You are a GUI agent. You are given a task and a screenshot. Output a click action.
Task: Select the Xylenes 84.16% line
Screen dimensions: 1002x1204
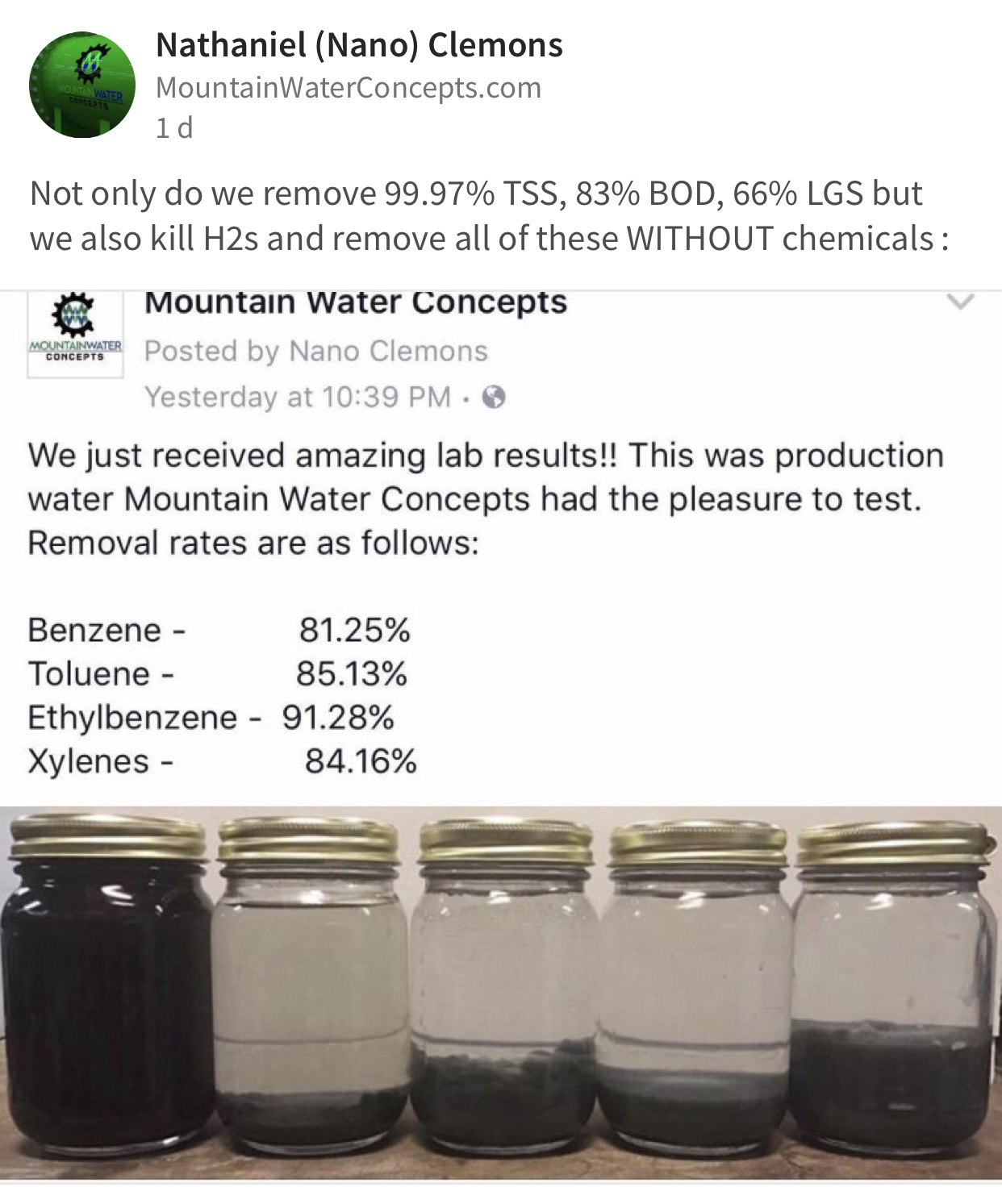tap(222, 761)
